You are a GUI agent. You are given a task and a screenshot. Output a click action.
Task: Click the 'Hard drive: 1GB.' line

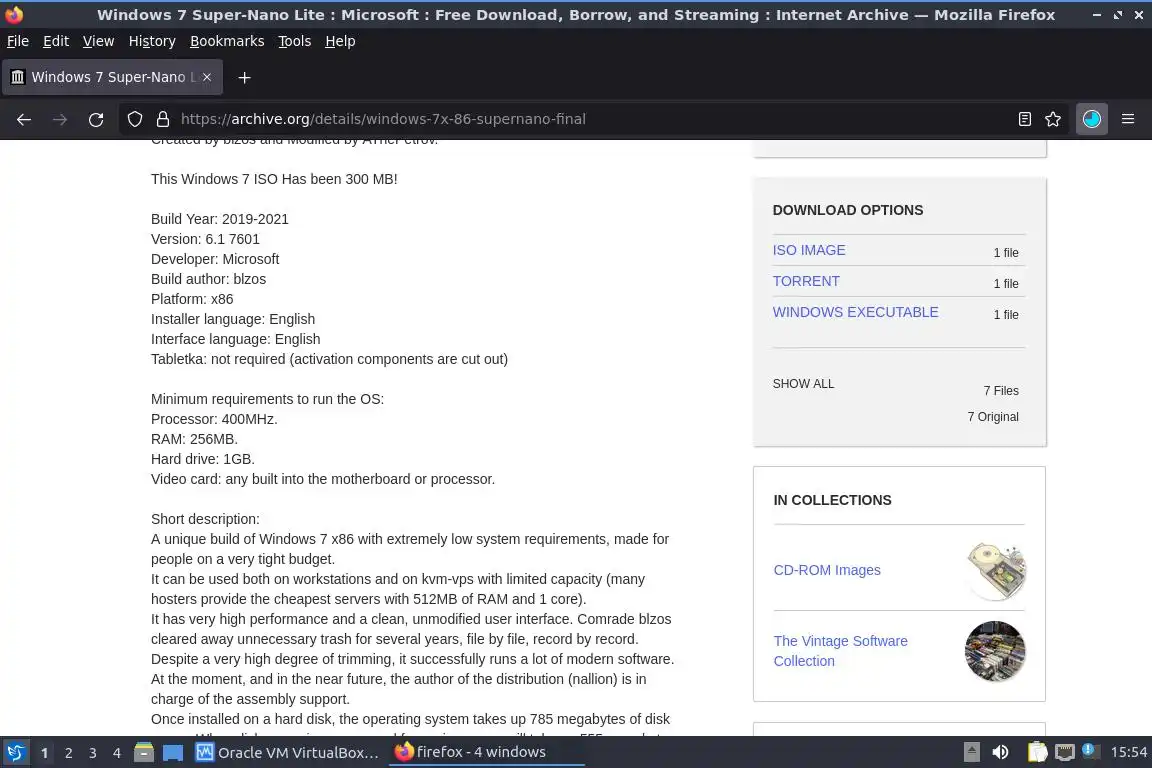(203, 459)
